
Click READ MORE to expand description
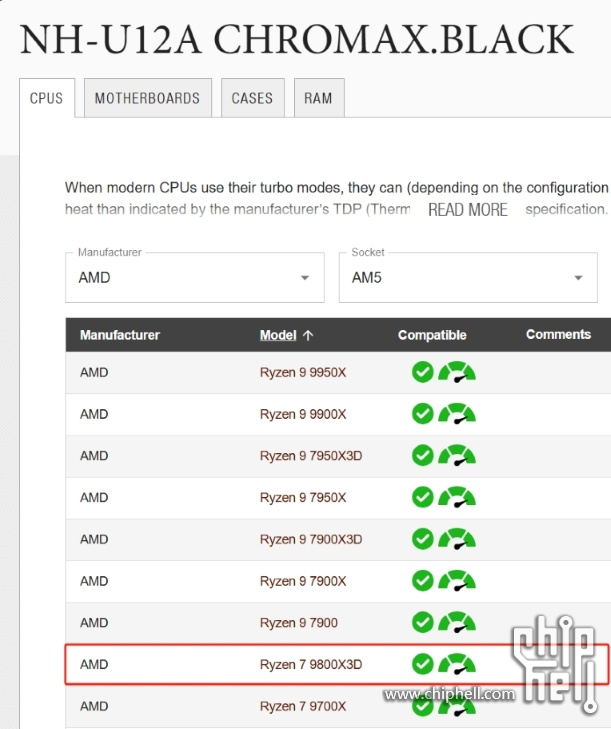tap(468, 210)
